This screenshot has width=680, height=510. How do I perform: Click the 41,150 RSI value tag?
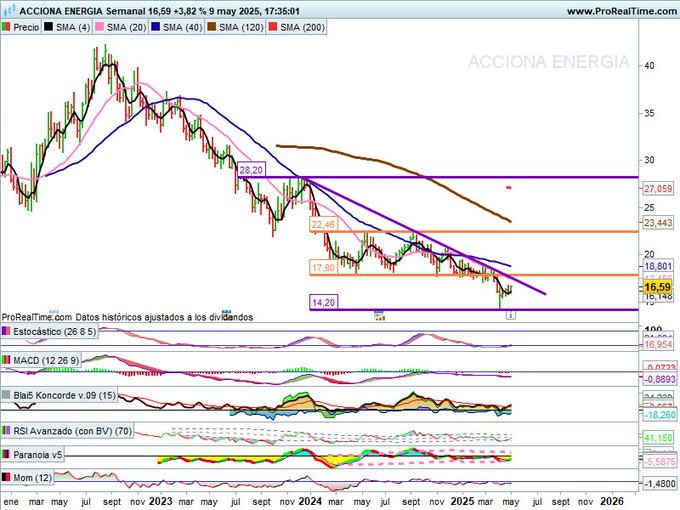coord(658,438)
